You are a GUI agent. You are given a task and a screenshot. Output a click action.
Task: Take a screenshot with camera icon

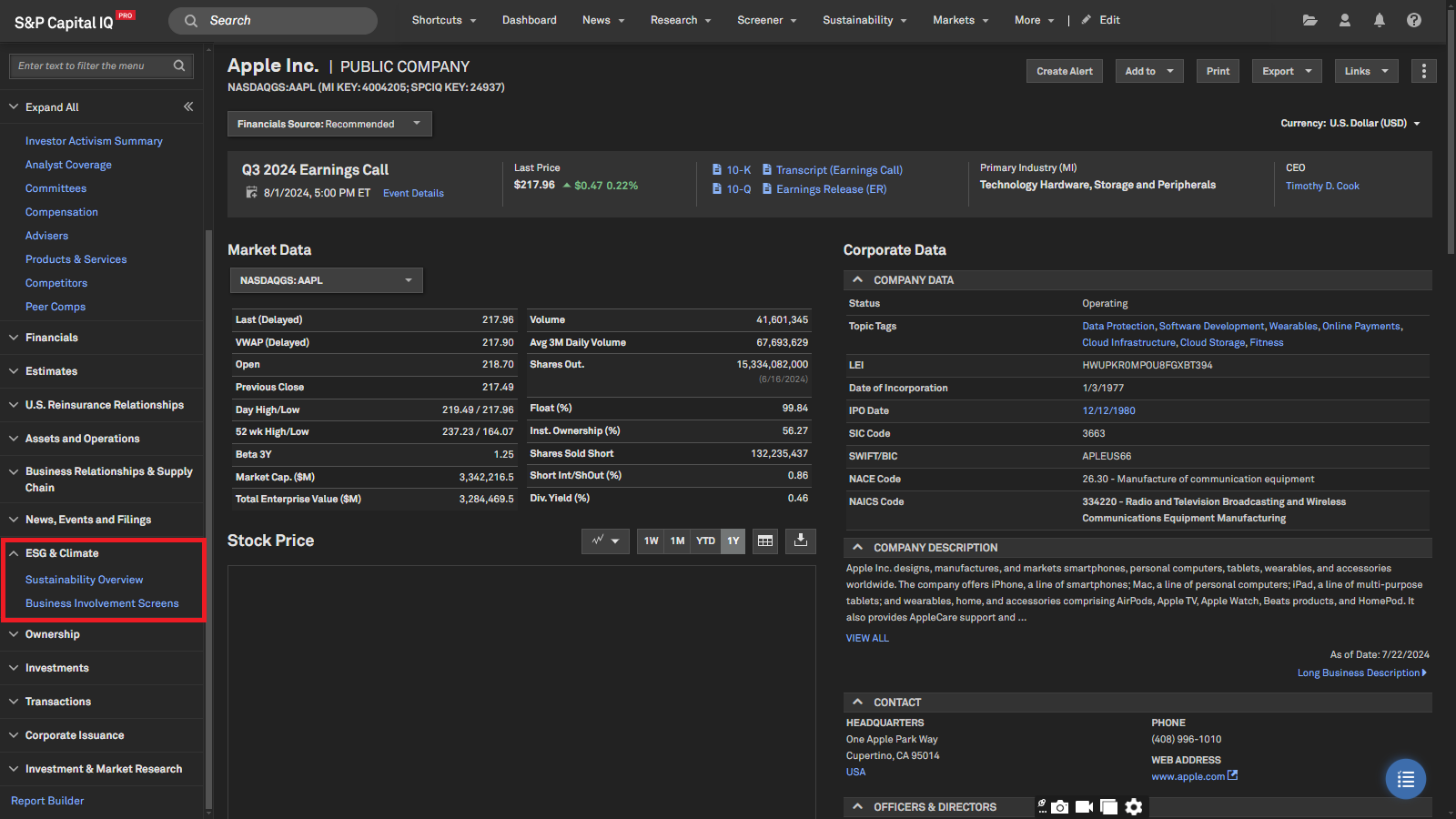point(1060,807)
